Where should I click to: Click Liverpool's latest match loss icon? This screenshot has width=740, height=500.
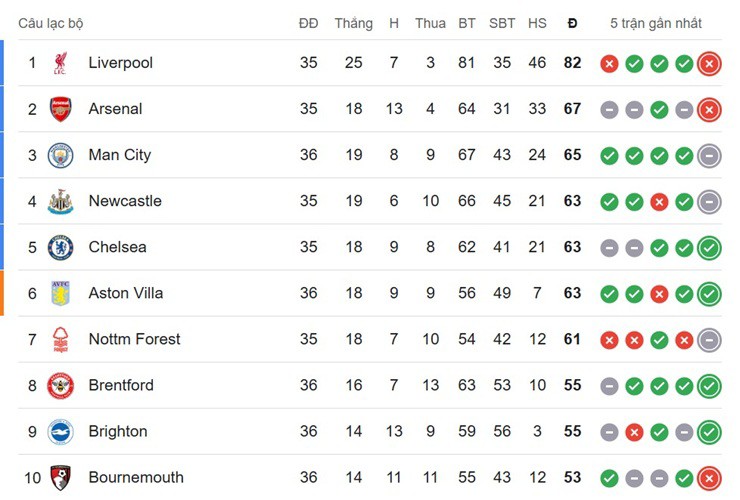[709, 64]
